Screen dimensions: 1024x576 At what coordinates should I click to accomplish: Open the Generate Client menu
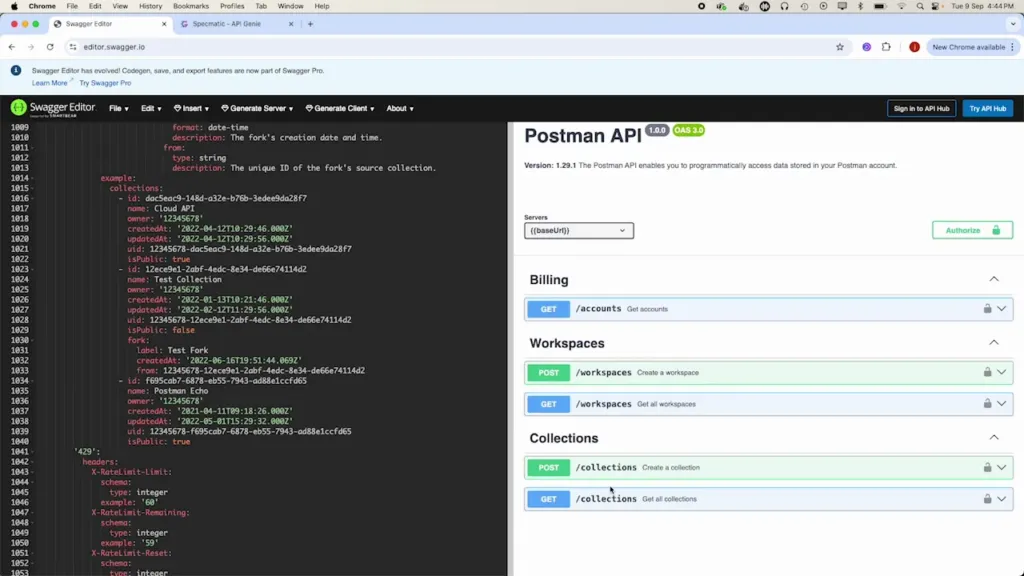(340, 108)
